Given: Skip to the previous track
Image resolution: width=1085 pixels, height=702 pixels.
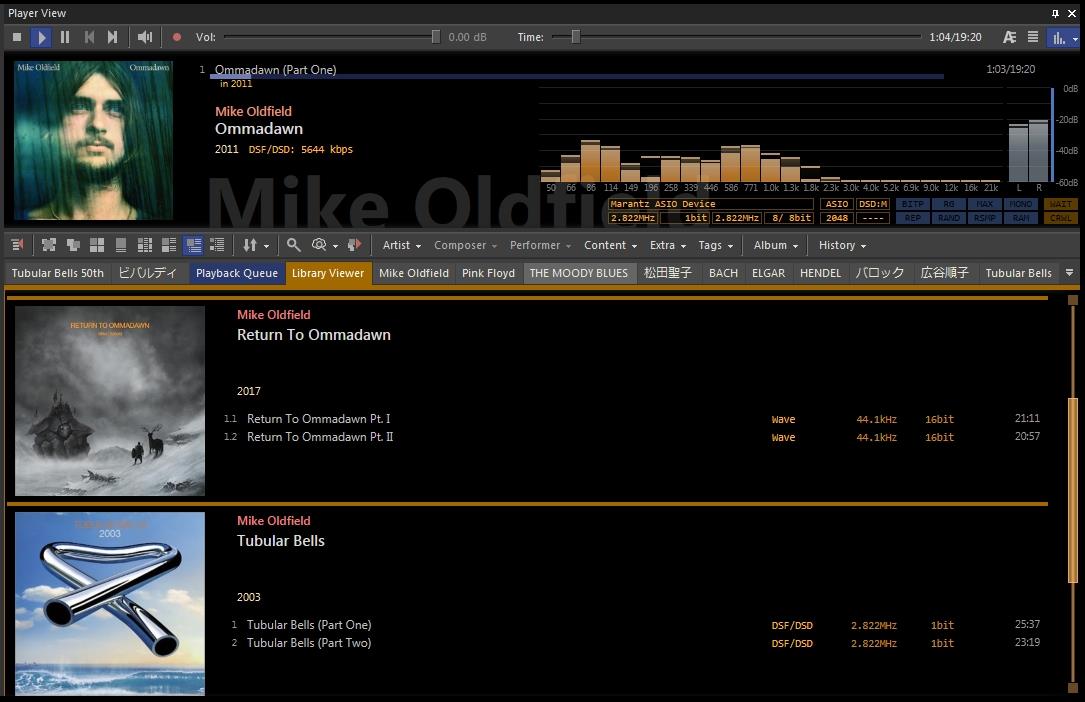Looking at the screenshot, I should point(89,37).
